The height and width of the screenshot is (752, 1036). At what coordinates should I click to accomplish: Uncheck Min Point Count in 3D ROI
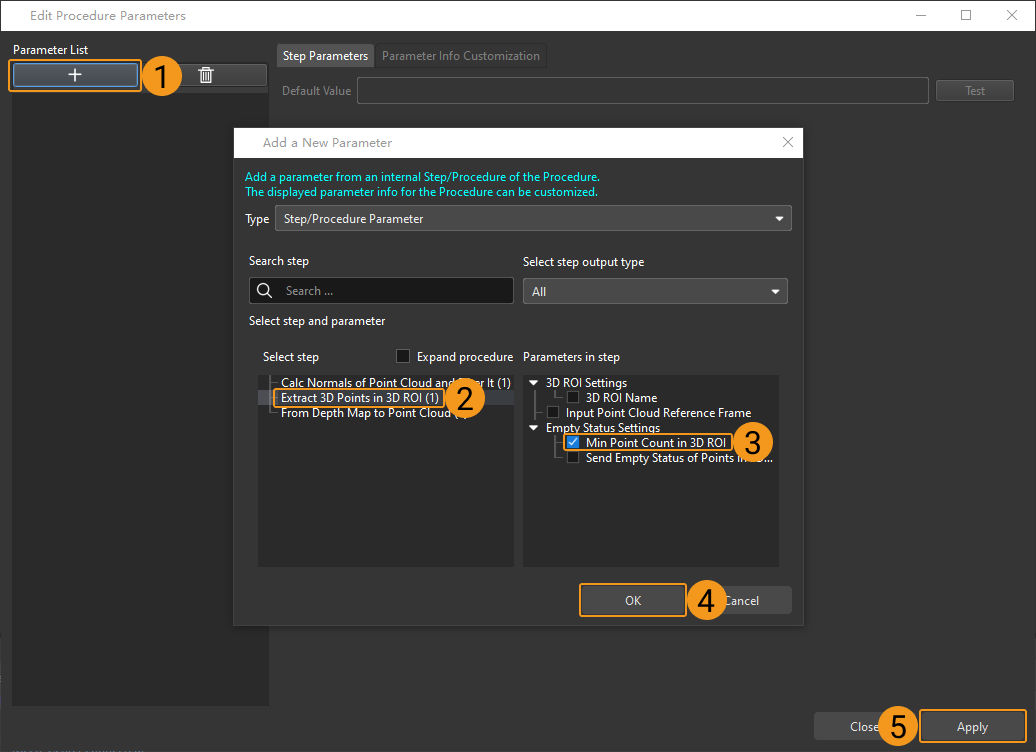click(573, 443)
